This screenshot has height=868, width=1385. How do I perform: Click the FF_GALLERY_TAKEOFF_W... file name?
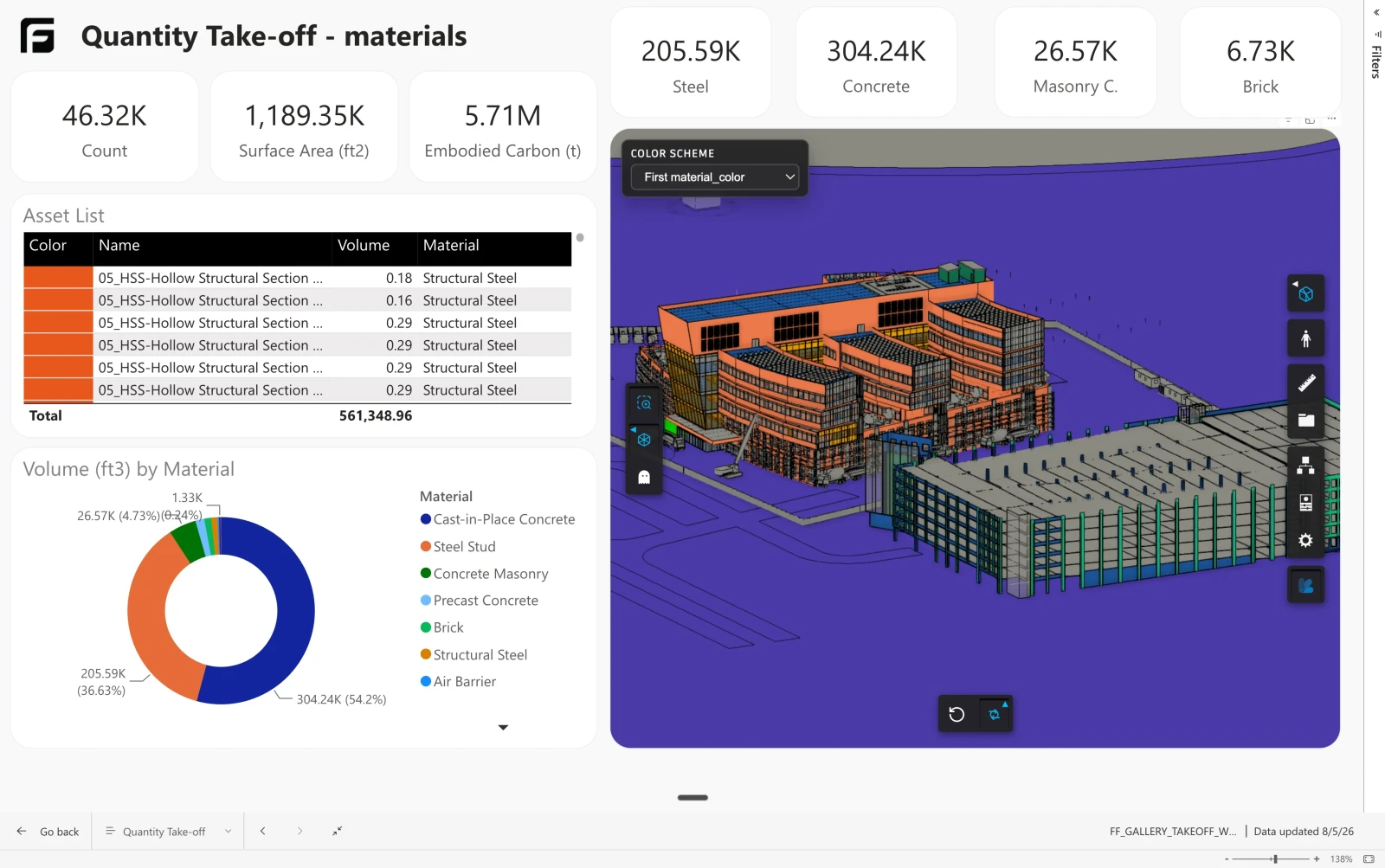pos(1173,832)
